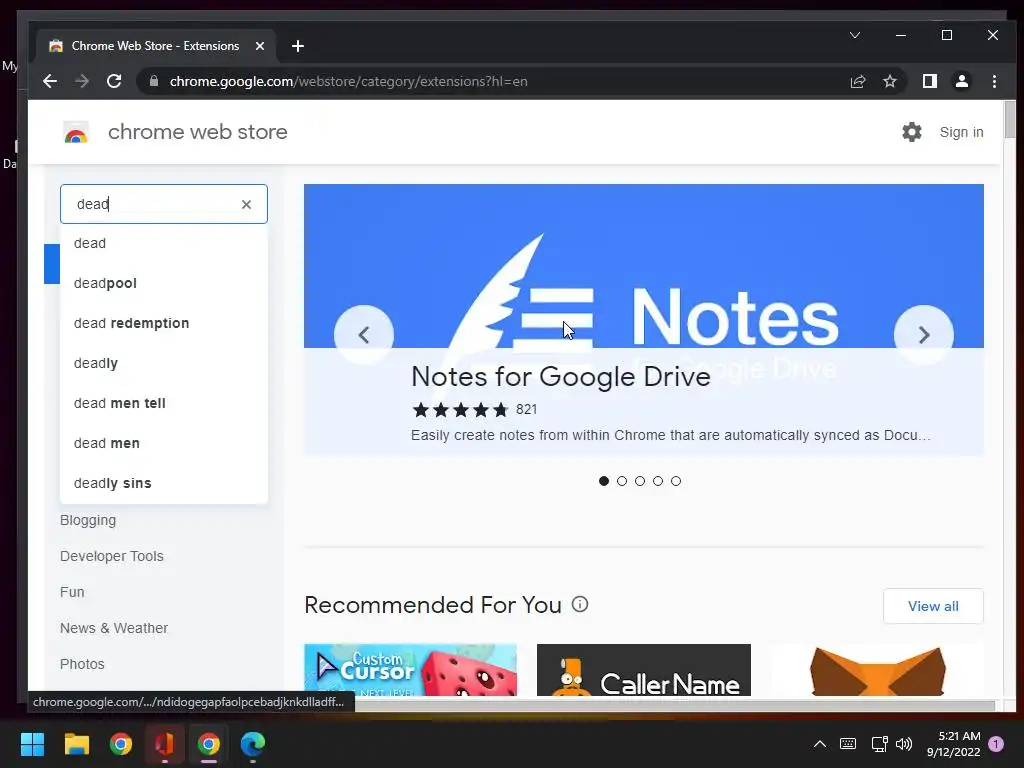Open a new tab with the plus button
This screenshot has height=768, width=1024.
[298, 46]
